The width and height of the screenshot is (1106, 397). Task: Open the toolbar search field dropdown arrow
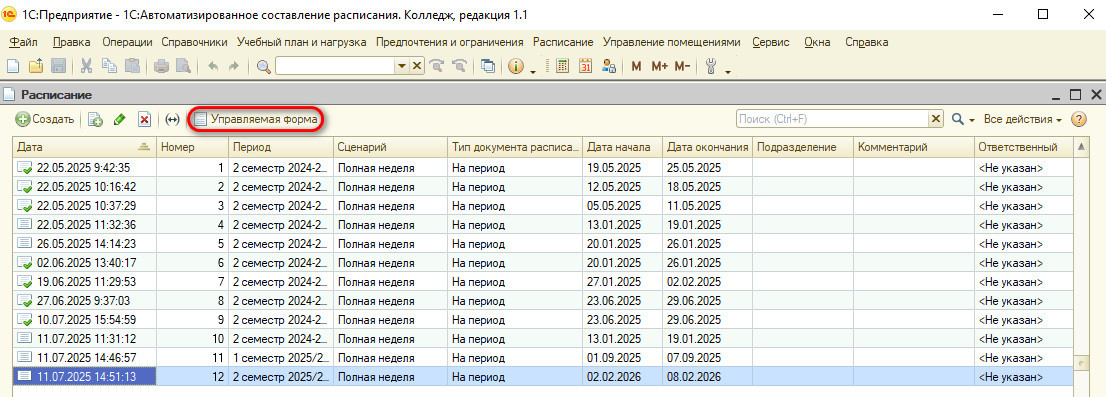tap(401, 66)
